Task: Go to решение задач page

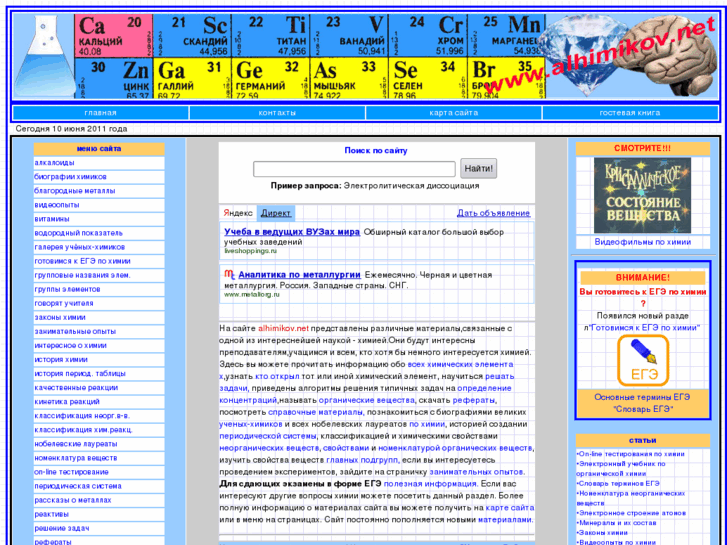Action: pyautogui.click(x=62, y=528)
